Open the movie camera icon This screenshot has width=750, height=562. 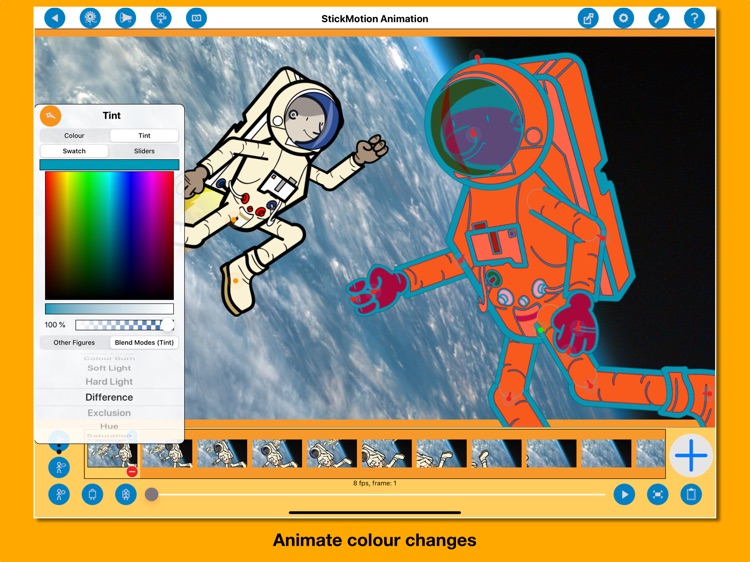161,18
